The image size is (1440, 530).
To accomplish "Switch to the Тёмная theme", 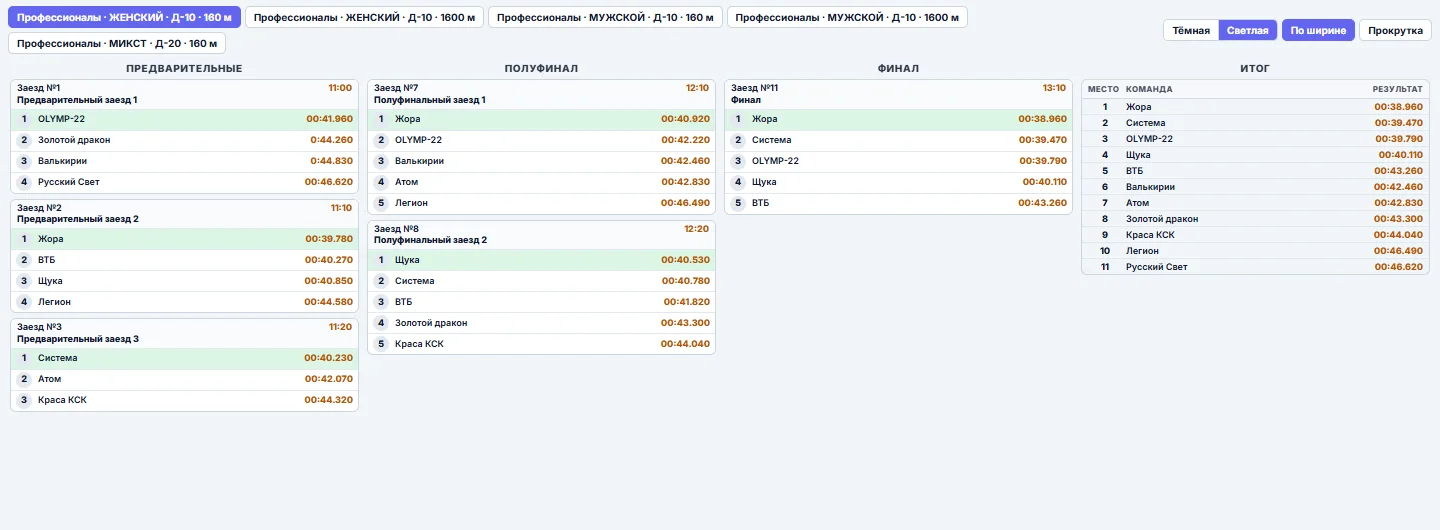I will [x=1191, y=31].
